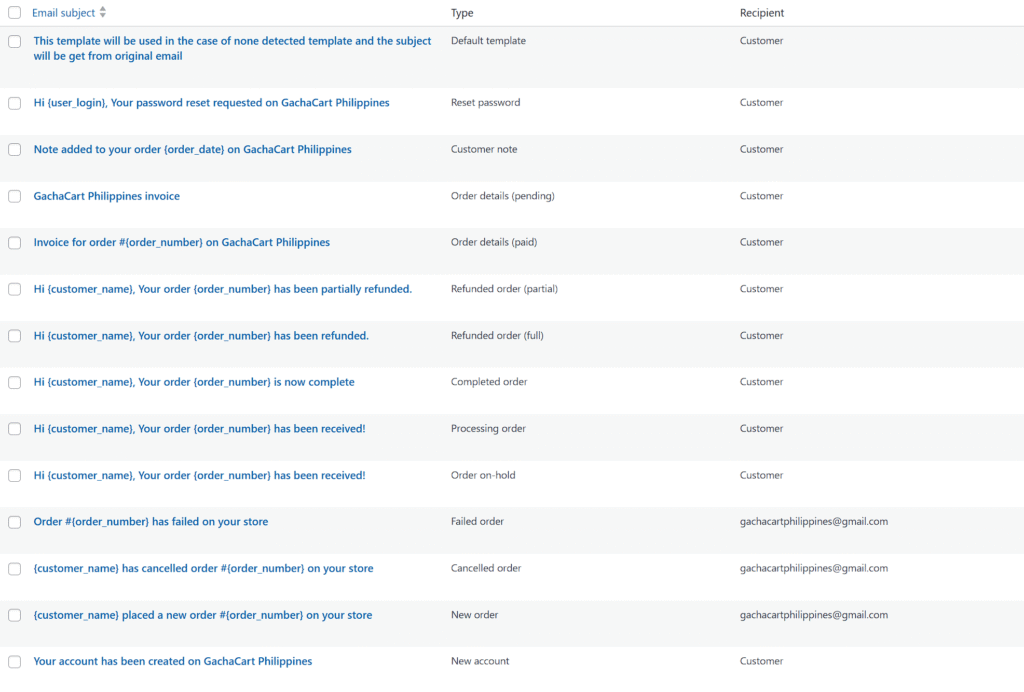Click the 'Completed order' type cell
This screenshot has width=1024, height=692.
(x=488, y=382)
